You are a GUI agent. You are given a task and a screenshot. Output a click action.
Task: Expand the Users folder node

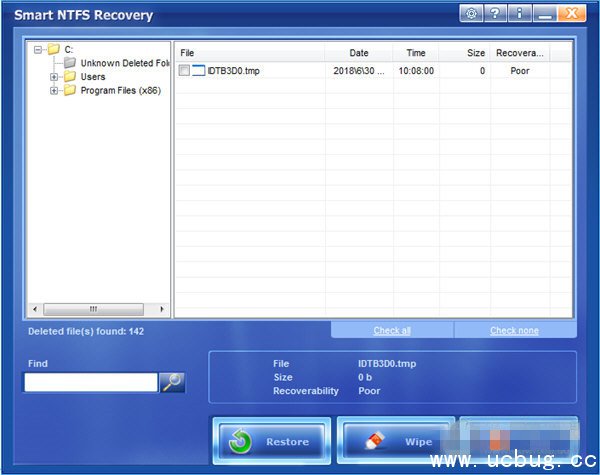coord(54,77)
